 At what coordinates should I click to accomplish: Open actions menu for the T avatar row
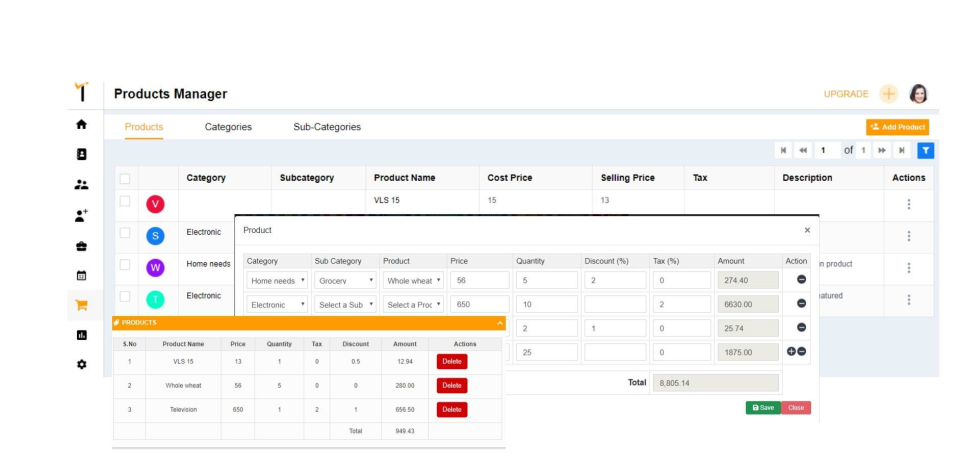click(x=909, y=299)
